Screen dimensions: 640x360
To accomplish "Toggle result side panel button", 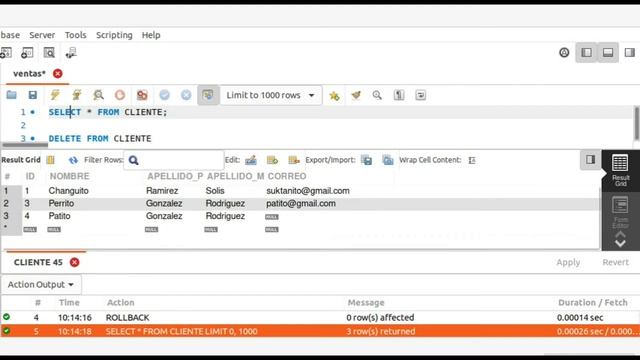I will (x=590, y=160).
